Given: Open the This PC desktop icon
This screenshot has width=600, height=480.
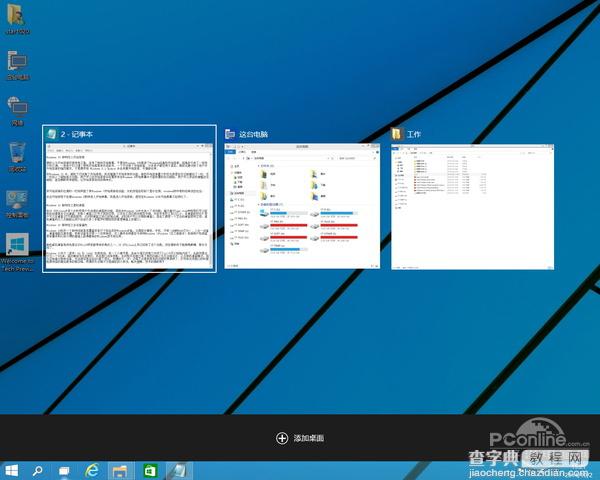Looking at the screenshot, I should tap(18, 65).
